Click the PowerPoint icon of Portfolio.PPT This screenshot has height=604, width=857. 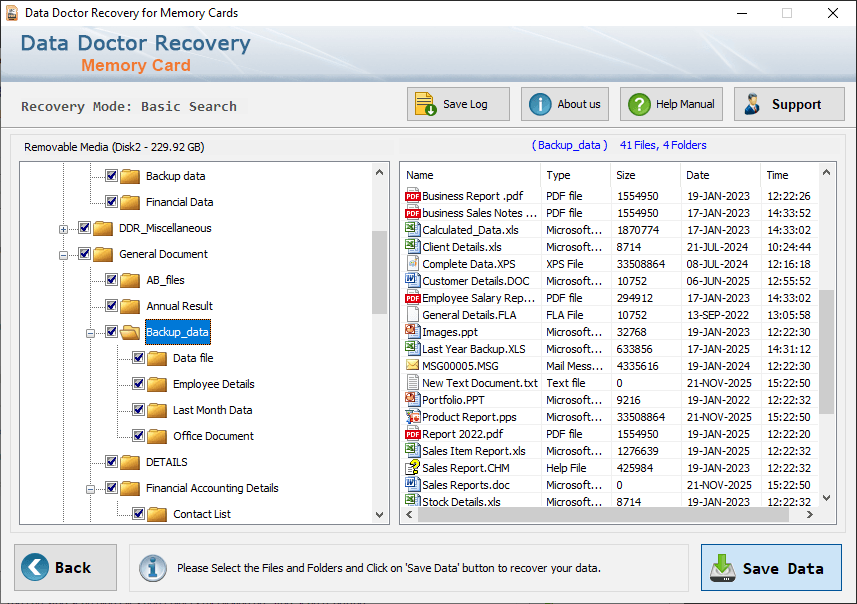(412, 399)
